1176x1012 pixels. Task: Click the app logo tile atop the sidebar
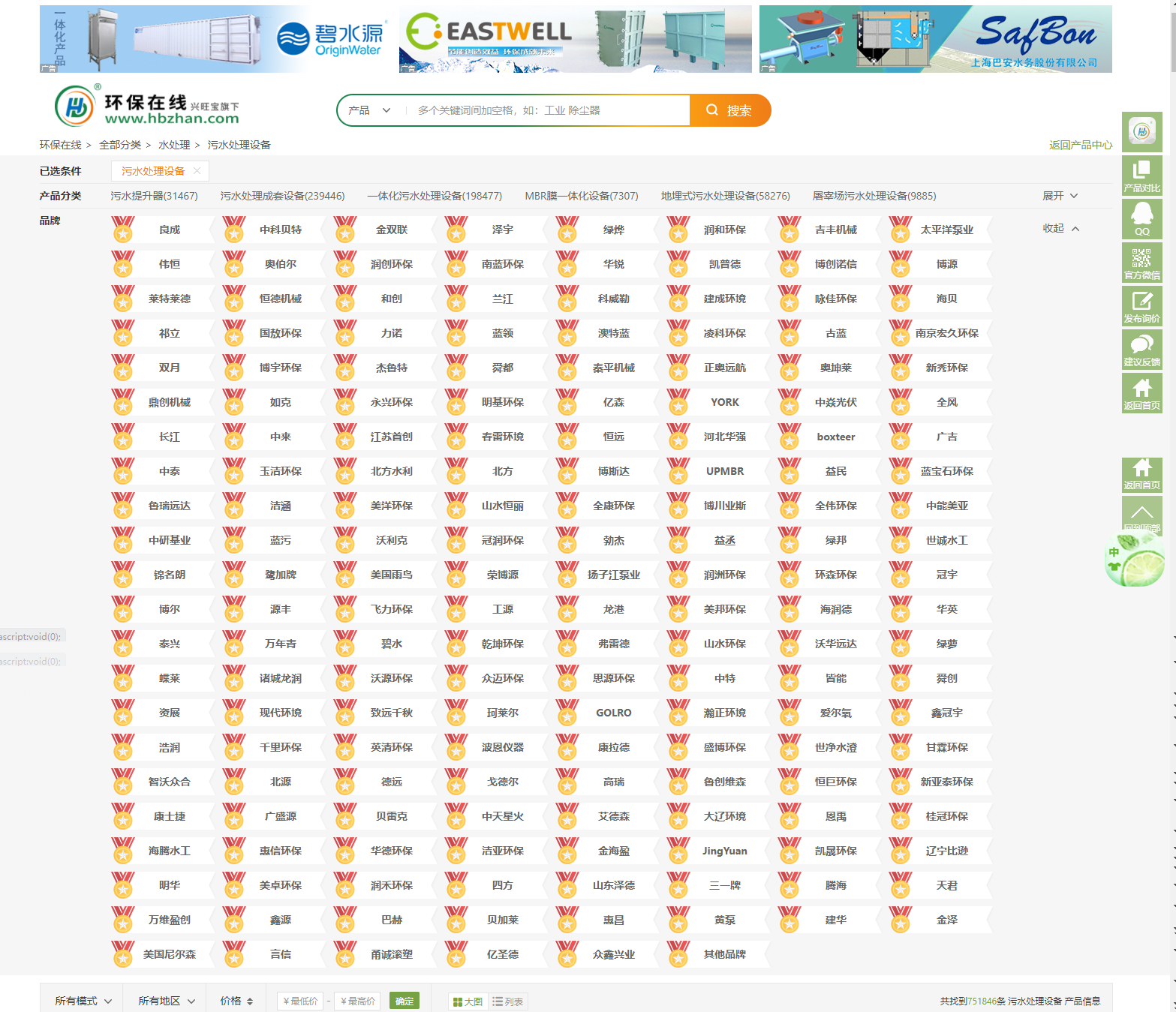tap(1141, 132)
